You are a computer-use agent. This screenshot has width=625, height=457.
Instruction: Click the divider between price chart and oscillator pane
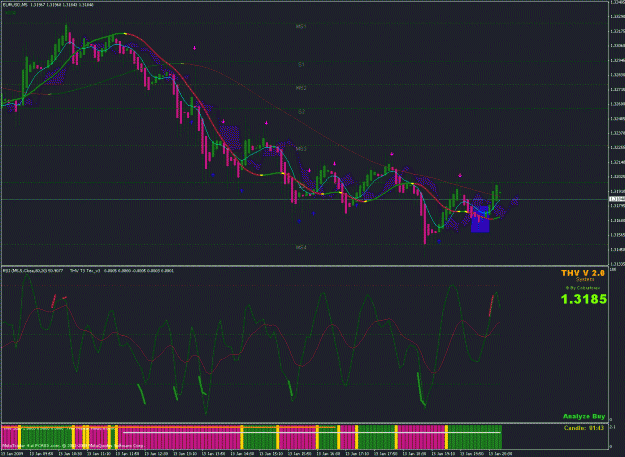click(x=305, y=265)
